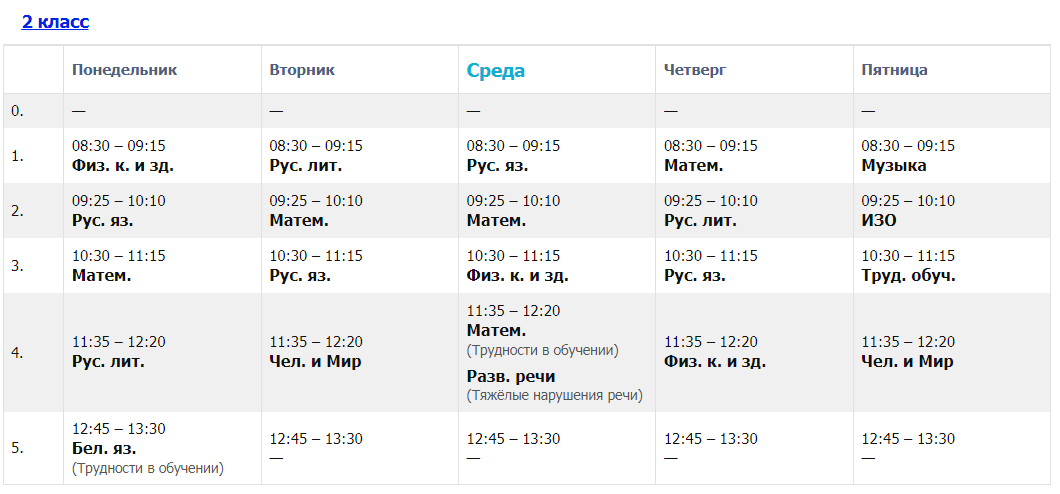Click Monday's first lesson Физ. к. и зд.
Image resolution: width=1060 pixels, height=494 pixels.
130,166
